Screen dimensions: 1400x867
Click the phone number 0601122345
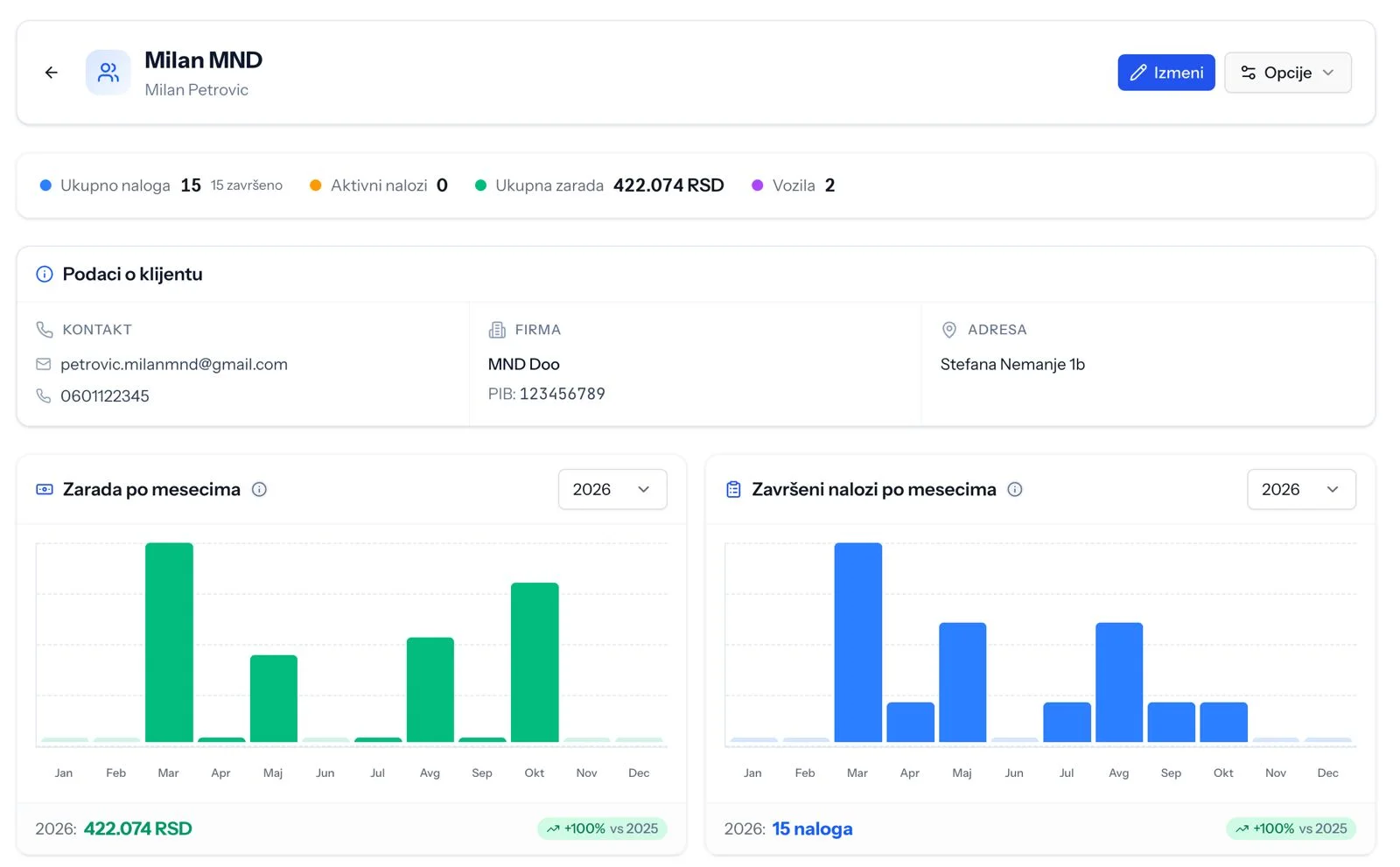click(x=105, y=395)
